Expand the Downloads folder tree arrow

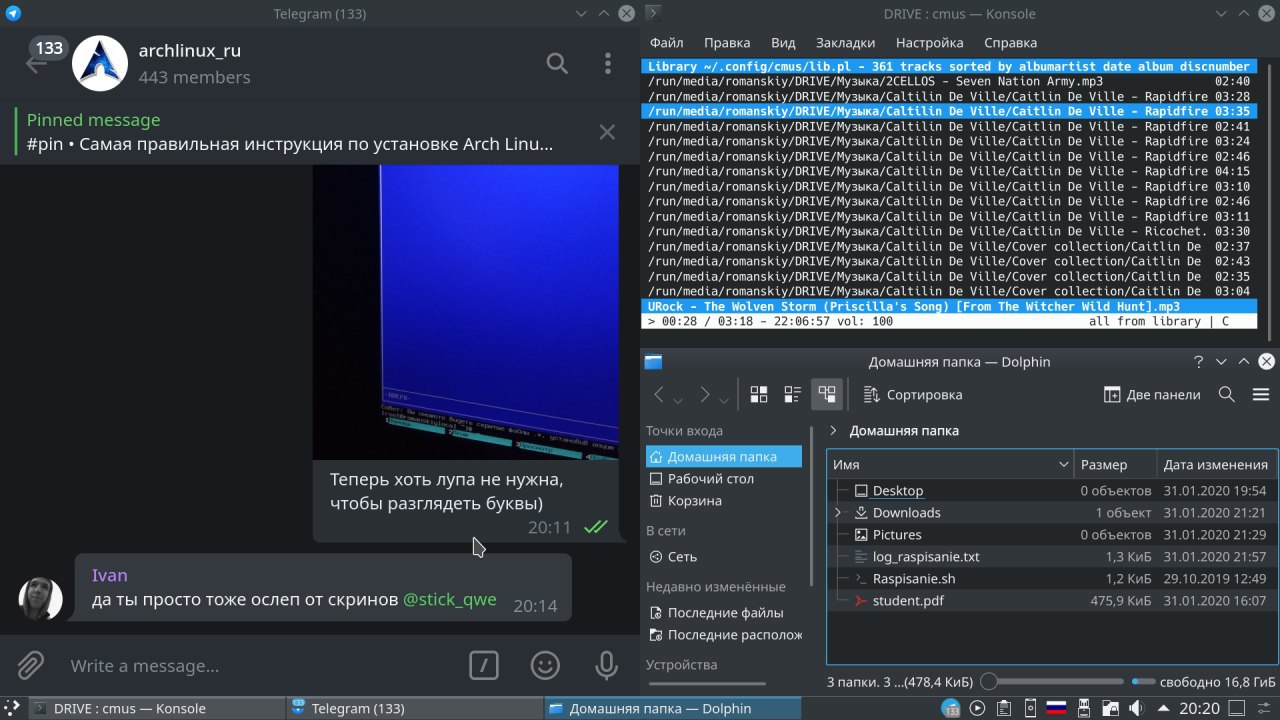point(837,513)
